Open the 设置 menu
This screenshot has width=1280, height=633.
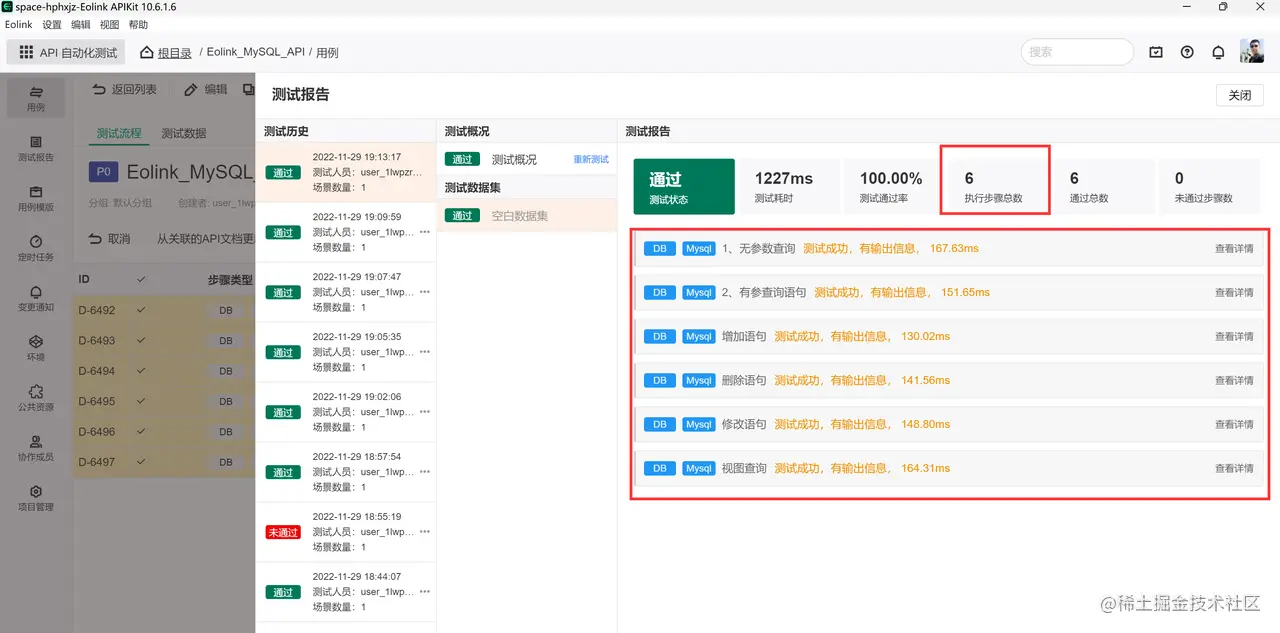pyautogui.click(x=52, y=25)
